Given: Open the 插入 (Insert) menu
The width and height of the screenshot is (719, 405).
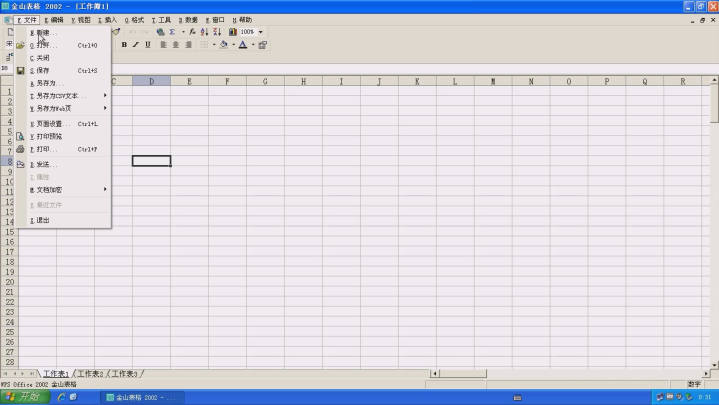Looking at the screenshot, I should (x=107, y=20).
